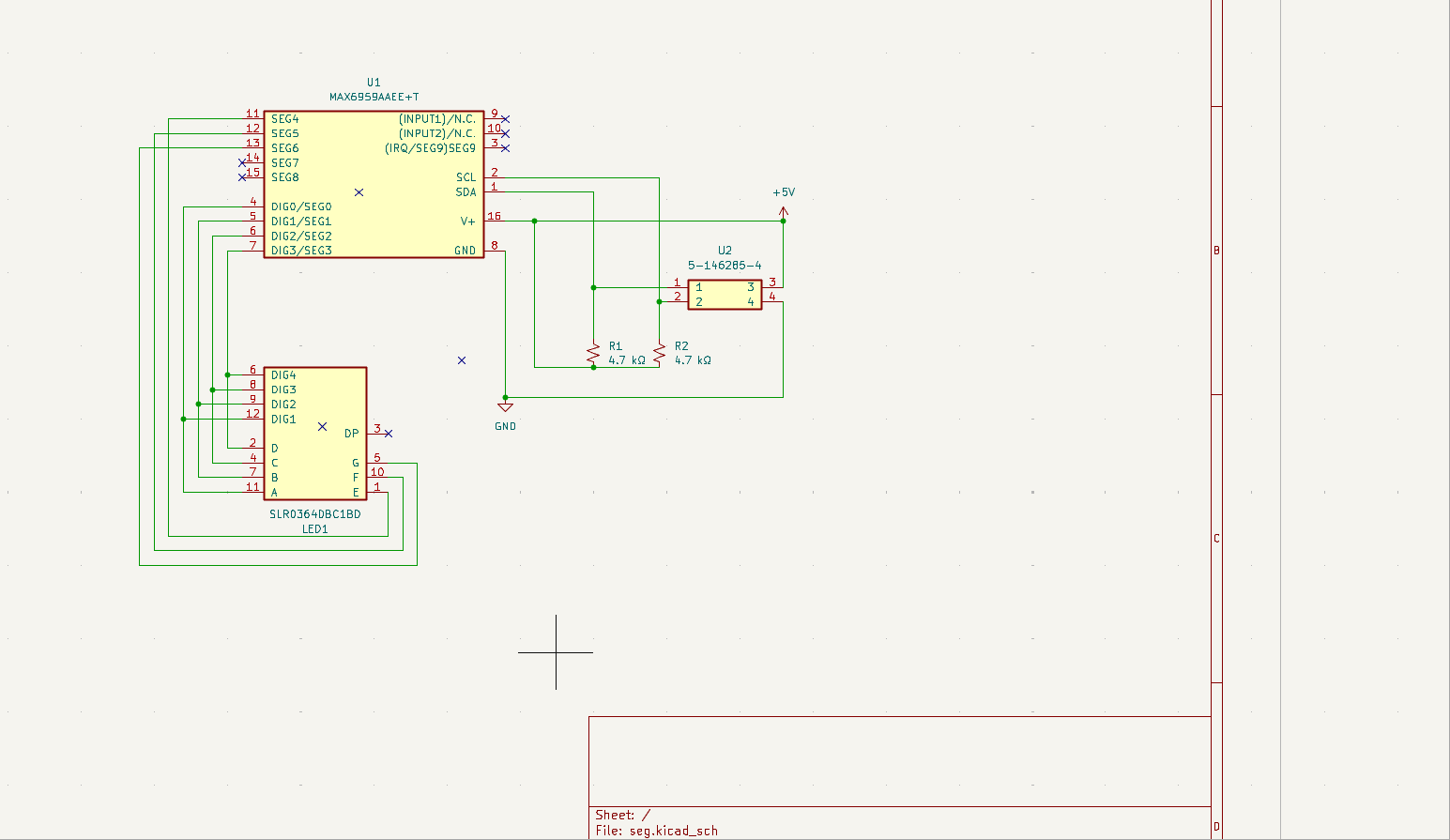Select the U2 connector symbol body
This screenshot has height=840, width=1450.
coord(725,295)
